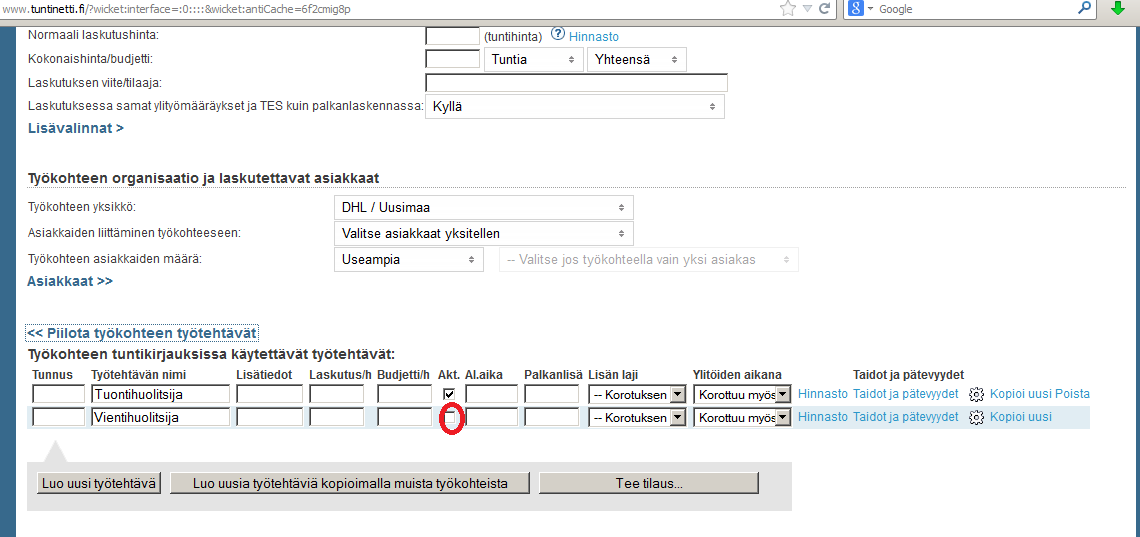Open downloads with the green arrow icon
Image resolution: width=1140 pixels, height=537 pixels.
1119,9
